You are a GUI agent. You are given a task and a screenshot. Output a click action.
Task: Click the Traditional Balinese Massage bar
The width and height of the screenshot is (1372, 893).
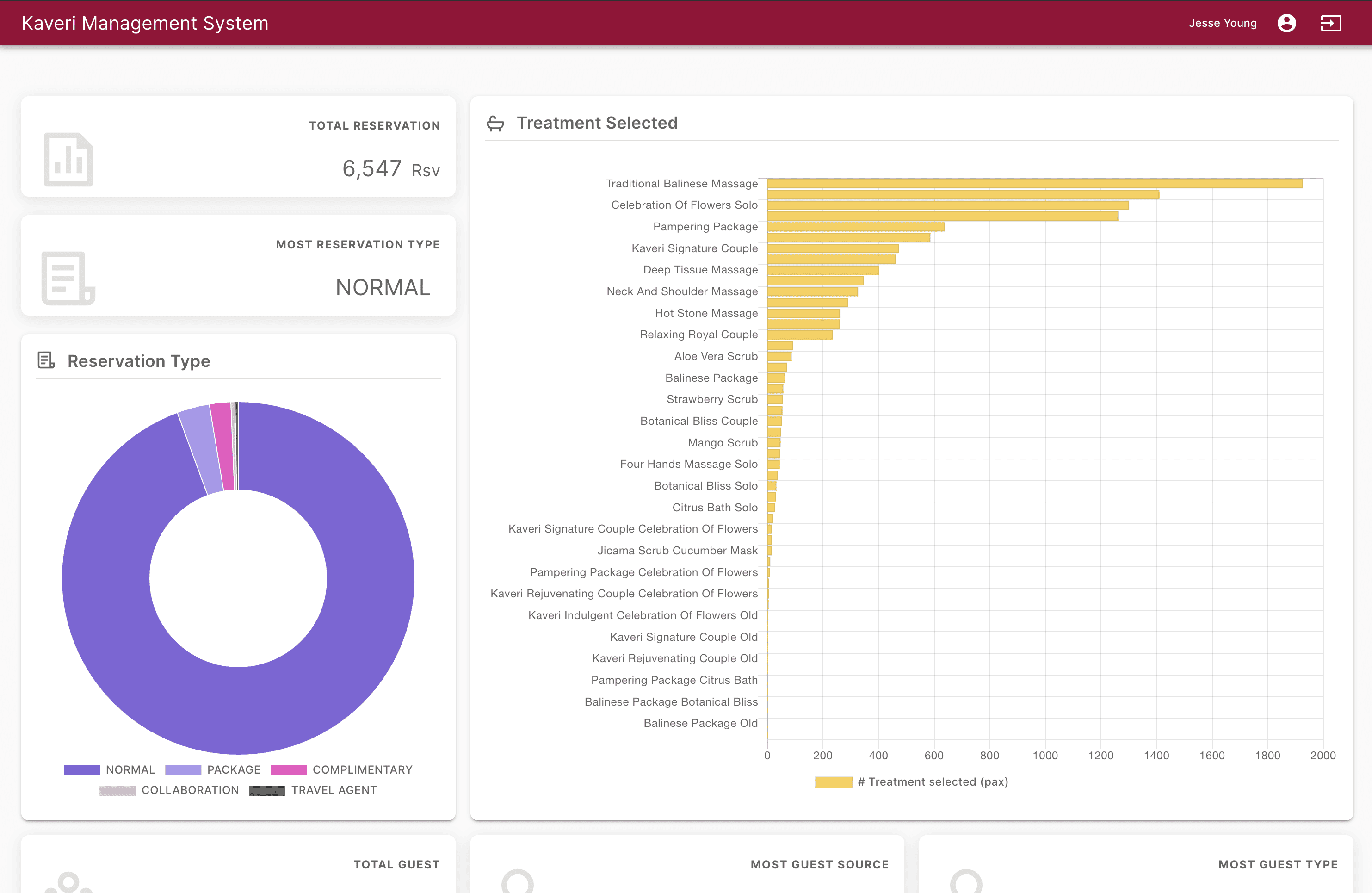pyautogui.click(x=1034, y=183)
